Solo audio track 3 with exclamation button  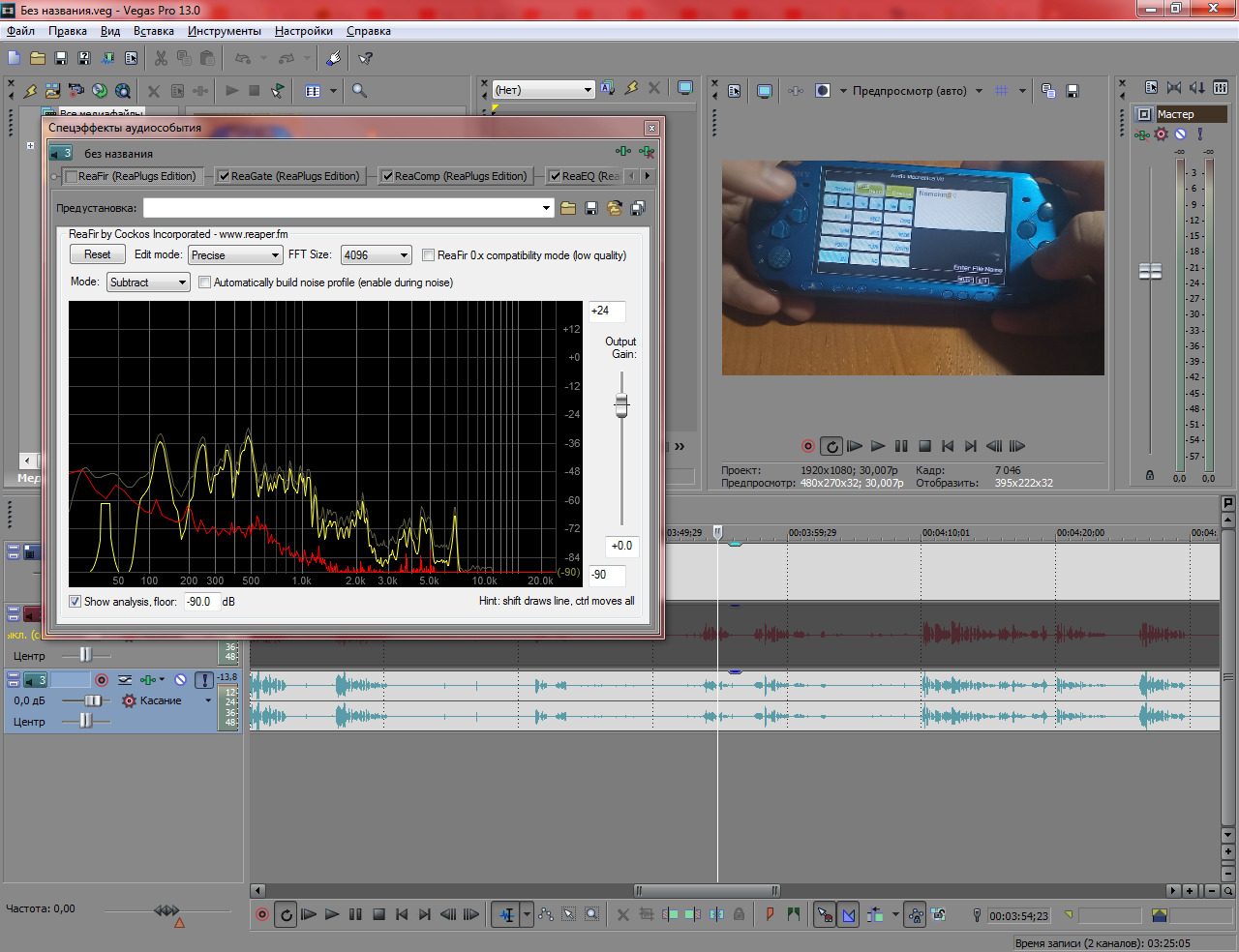(x=204, y=680)
